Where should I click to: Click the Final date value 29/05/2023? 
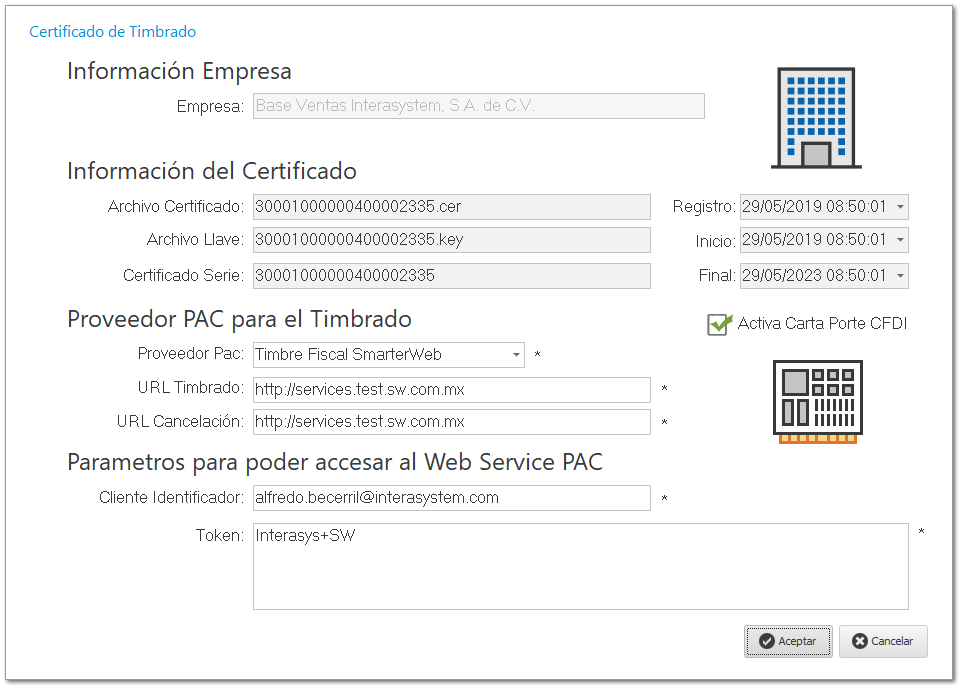coord(782,275)
